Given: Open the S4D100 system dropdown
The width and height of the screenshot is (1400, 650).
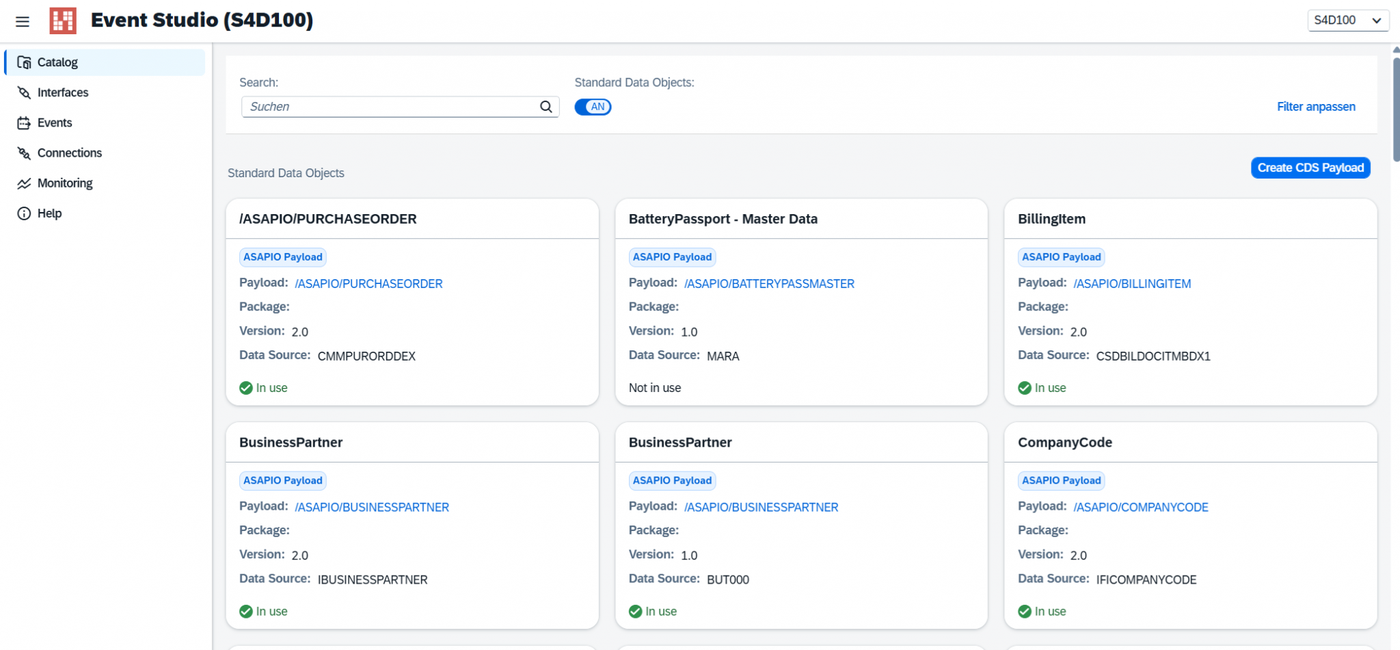Looking at the screenshot, I should point(1348,20).
